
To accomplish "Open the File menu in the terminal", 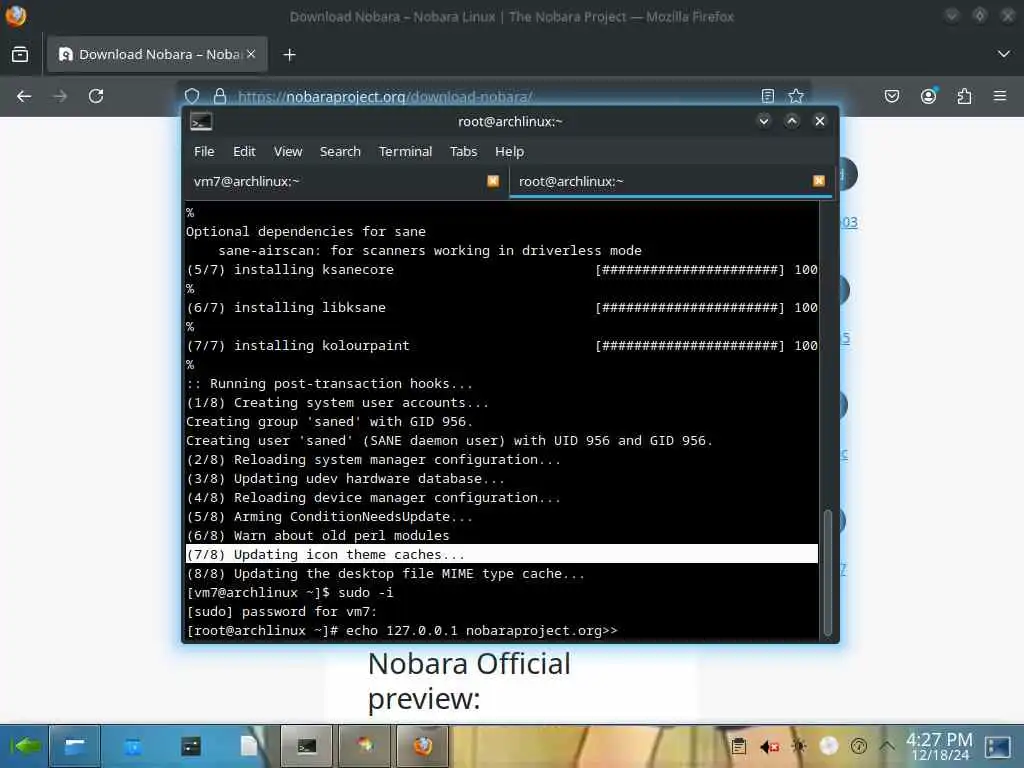I will tap(204, 152).
